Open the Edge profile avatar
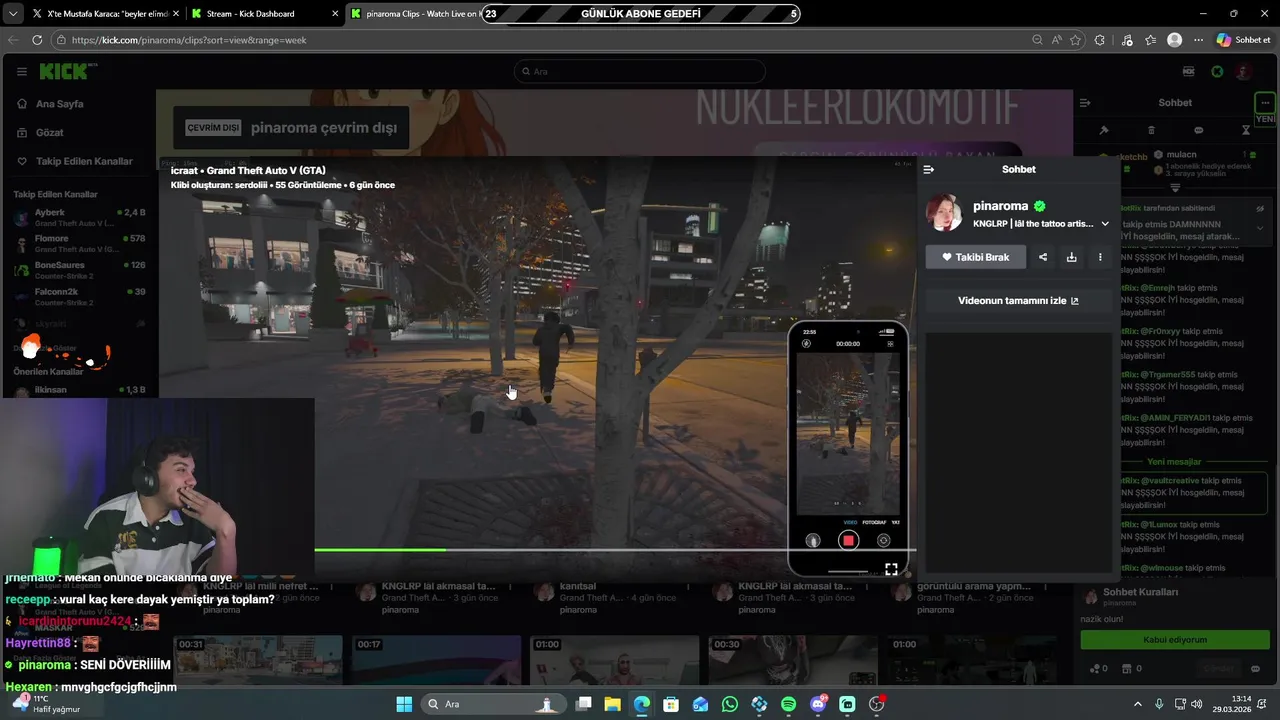The width and height of the screenshot is (1280, 720). (1175, 40)
